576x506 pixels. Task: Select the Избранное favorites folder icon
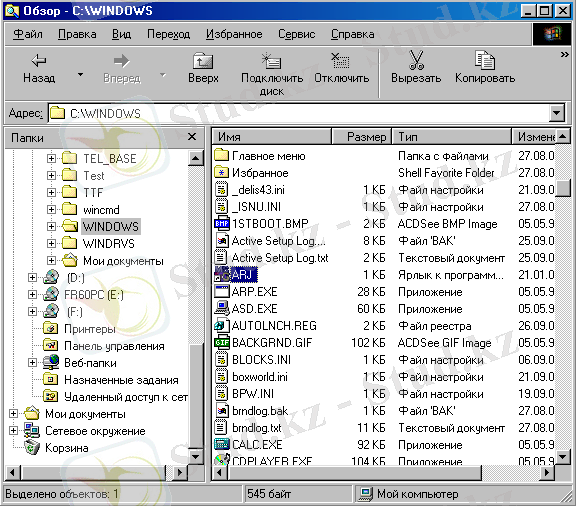coord(222,172)
